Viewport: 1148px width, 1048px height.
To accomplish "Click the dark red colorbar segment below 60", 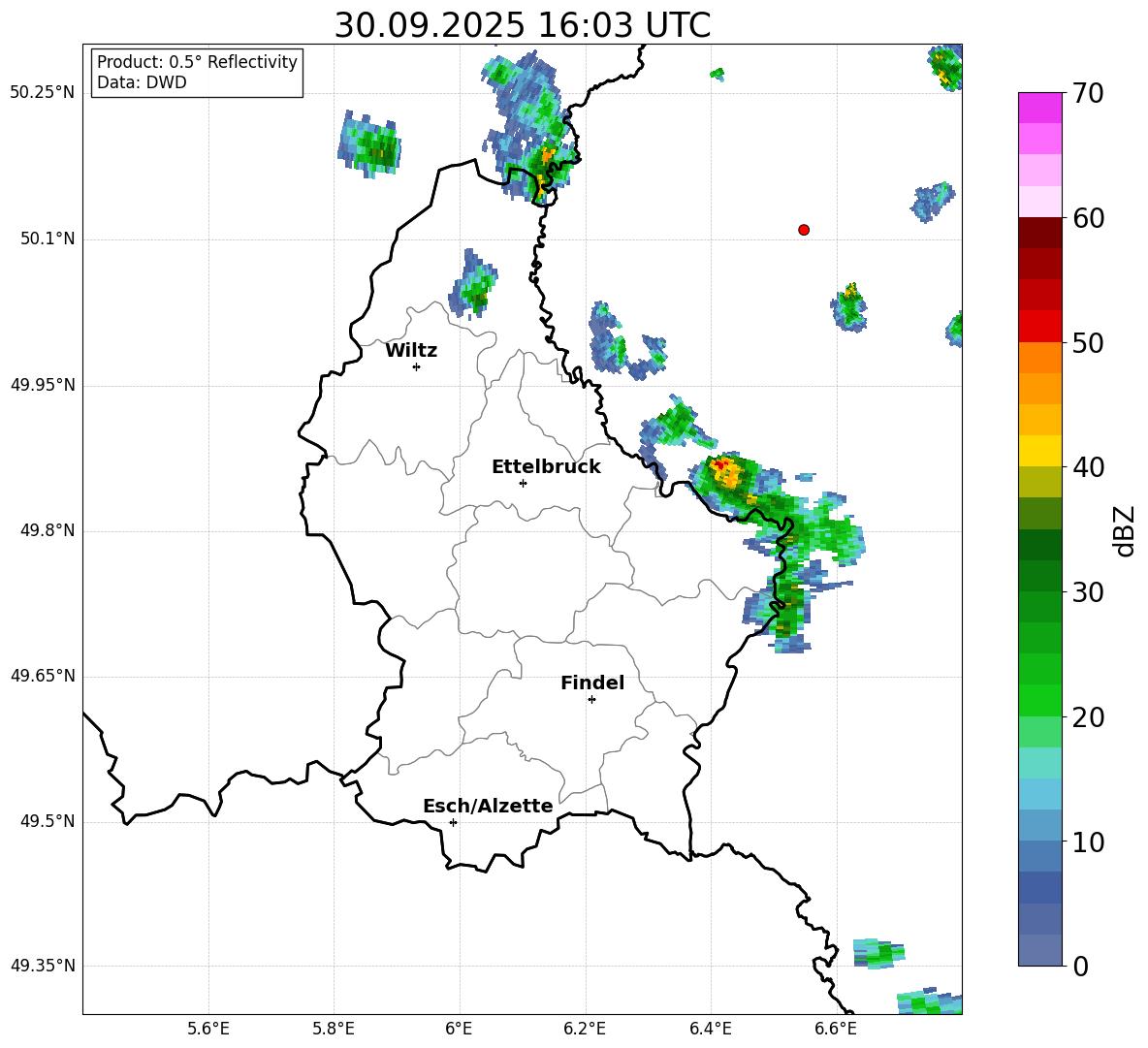I will pyautogui.click(x=1039, y=233).
